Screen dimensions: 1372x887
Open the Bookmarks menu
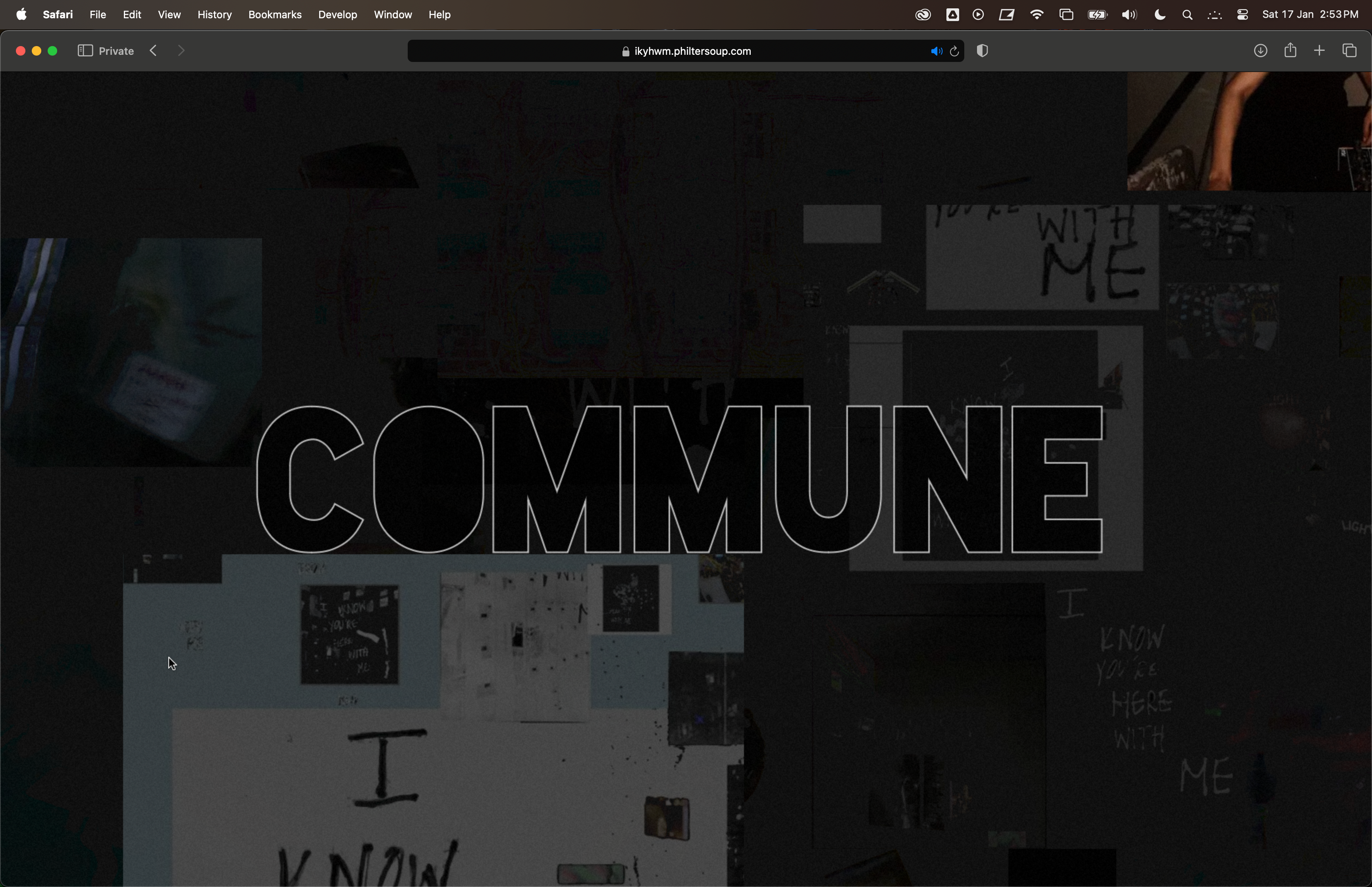coord(275,14)
